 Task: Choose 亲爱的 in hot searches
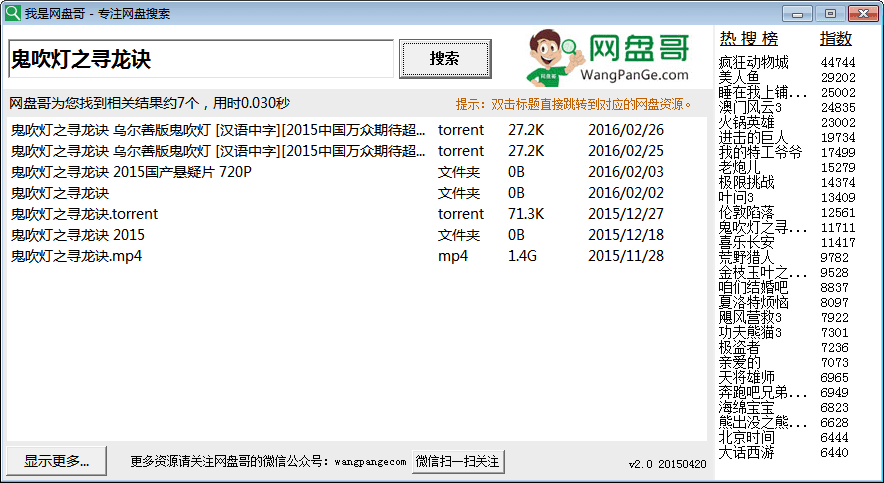point(739,362)
